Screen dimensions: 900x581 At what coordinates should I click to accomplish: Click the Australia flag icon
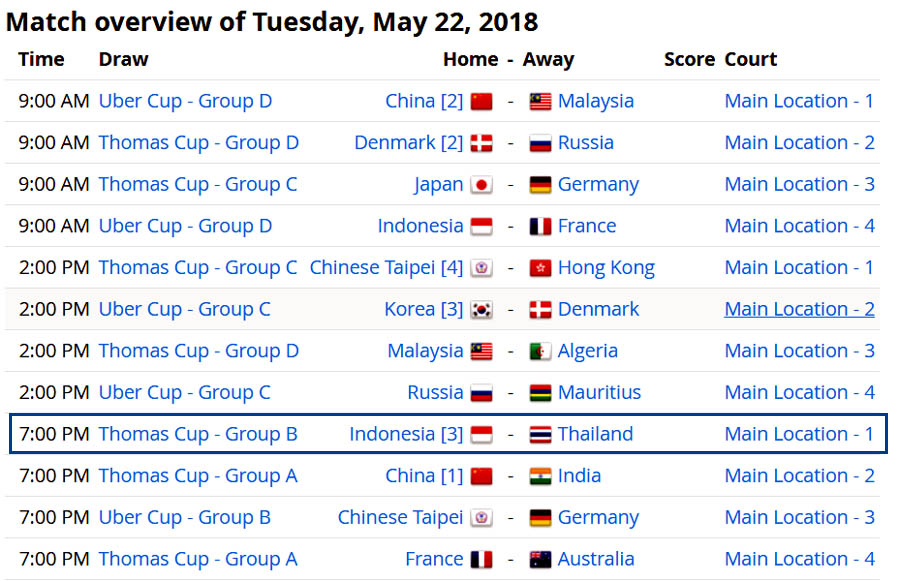pos(540,560)
